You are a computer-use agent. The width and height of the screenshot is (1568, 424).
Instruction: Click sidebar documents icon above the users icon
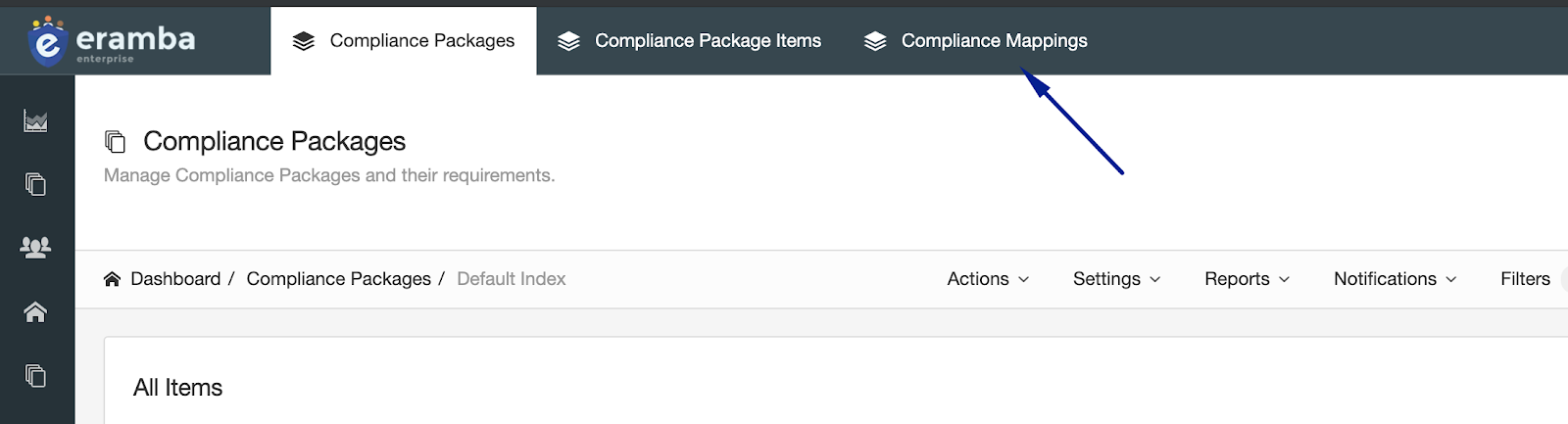[35, 184]
